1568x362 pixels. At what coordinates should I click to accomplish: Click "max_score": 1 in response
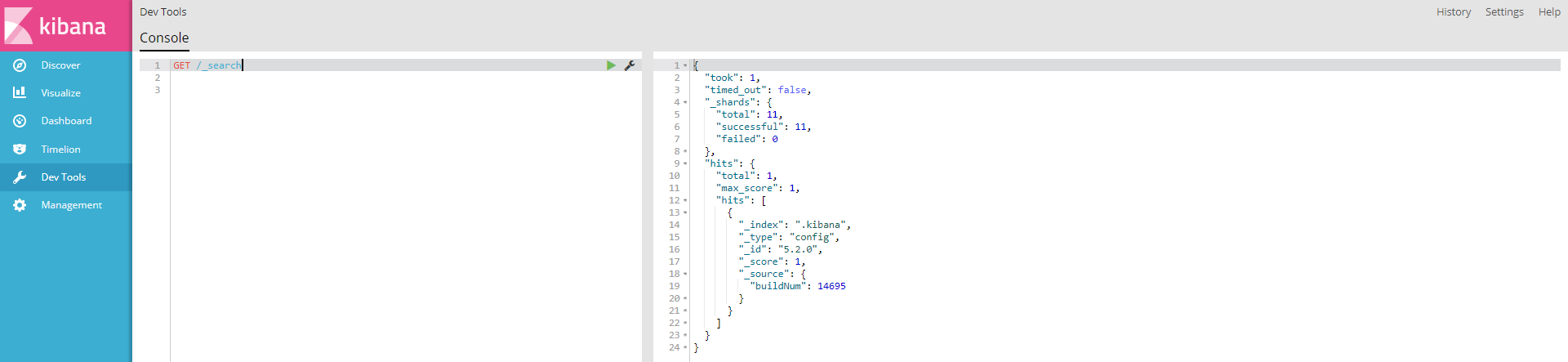coord(758,188)
